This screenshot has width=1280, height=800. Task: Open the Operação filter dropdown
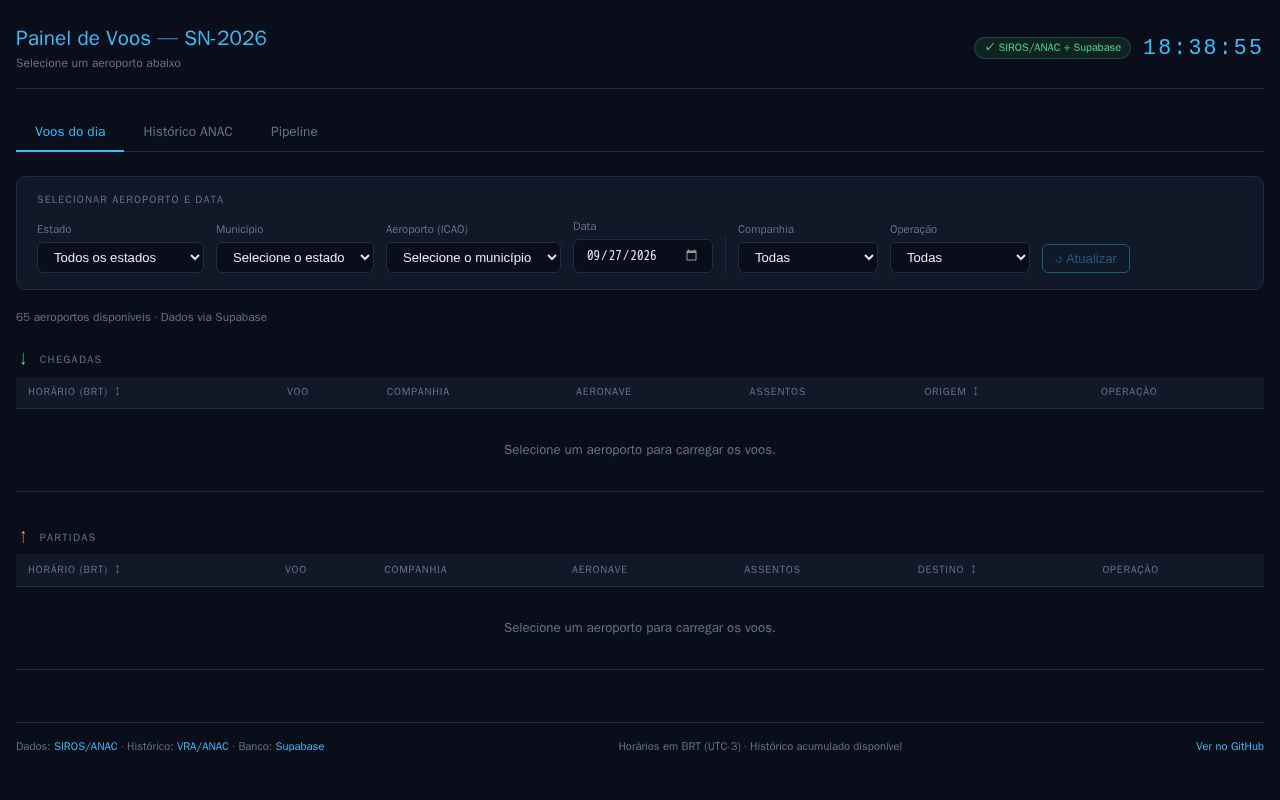tap(960, 257)
